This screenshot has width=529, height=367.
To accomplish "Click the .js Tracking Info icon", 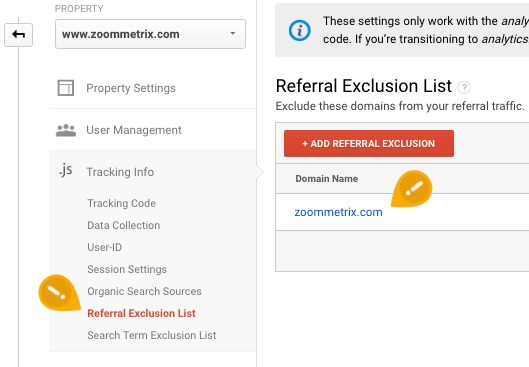I will coord(66,170).
